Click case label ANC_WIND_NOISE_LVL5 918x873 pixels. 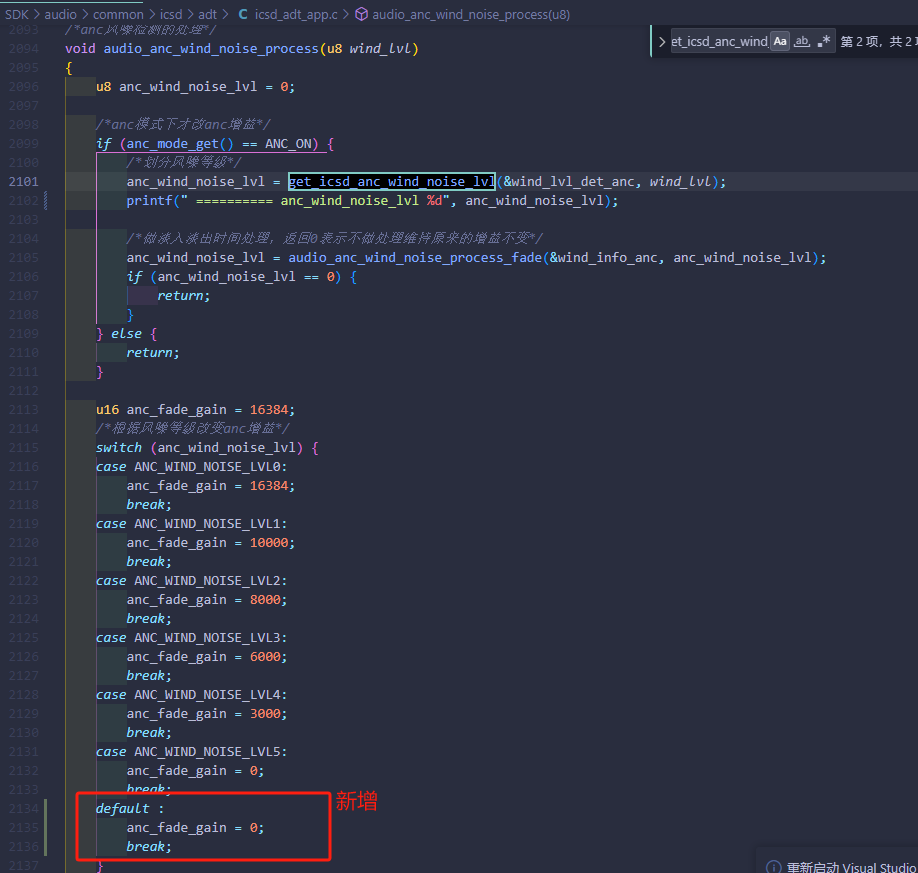(207, 752)
